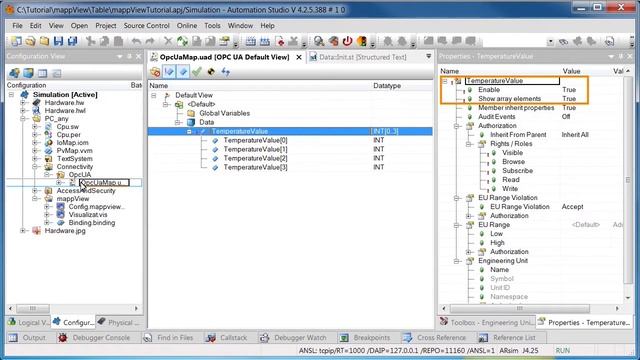Image resolution: width=640 pixels, height=360 pixels.
Task: Click the magnifier Online Settings toolbar icon
Action: click(319, 41)
